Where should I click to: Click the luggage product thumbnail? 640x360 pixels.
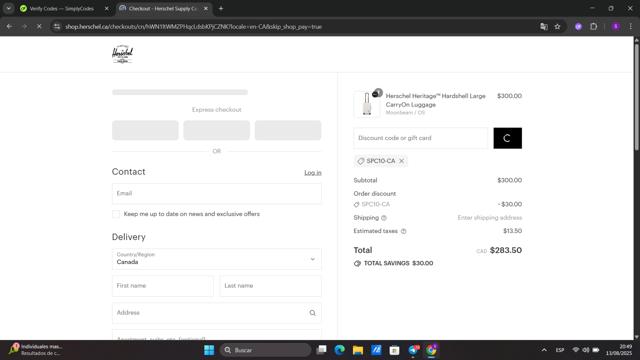point(367,104)
